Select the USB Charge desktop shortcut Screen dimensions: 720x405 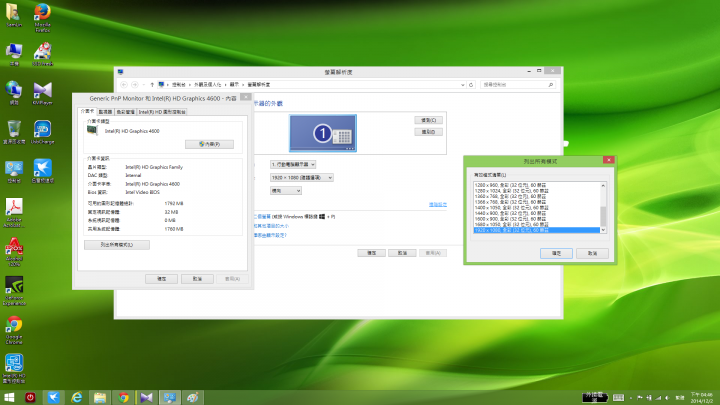click(42, 132)
